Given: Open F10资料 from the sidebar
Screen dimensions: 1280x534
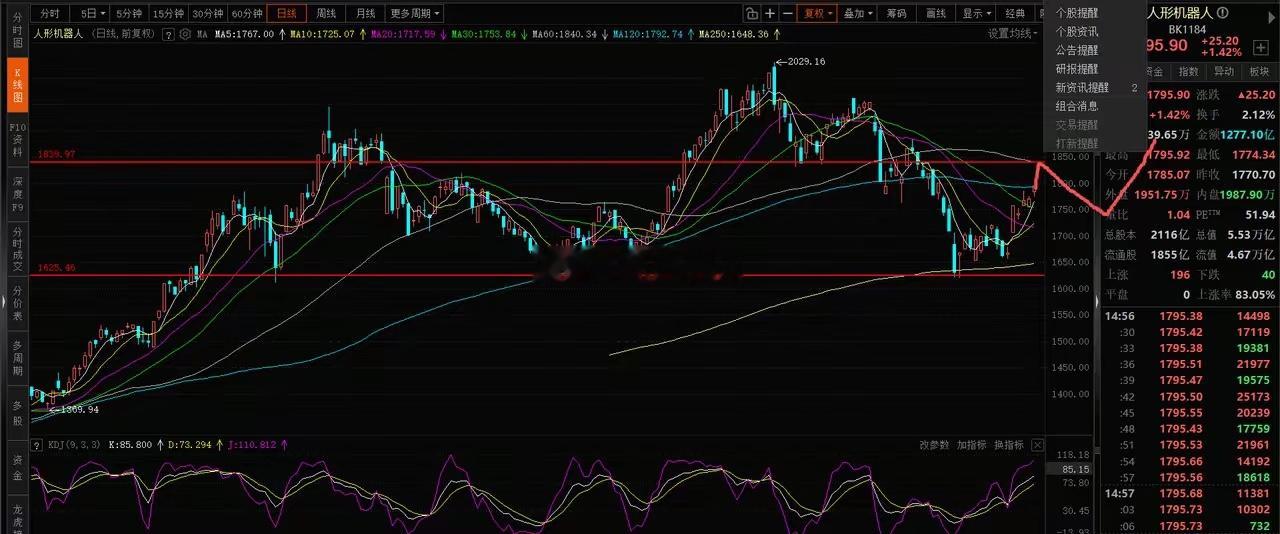Looking at the screenshot, I should [17, 141].
